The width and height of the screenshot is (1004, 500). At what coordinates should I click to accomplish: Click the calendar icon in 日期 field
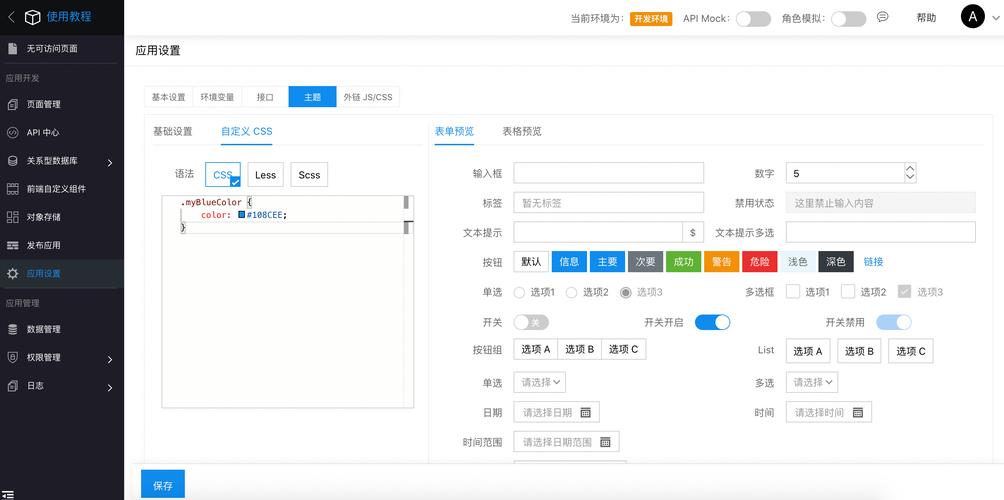586,412
